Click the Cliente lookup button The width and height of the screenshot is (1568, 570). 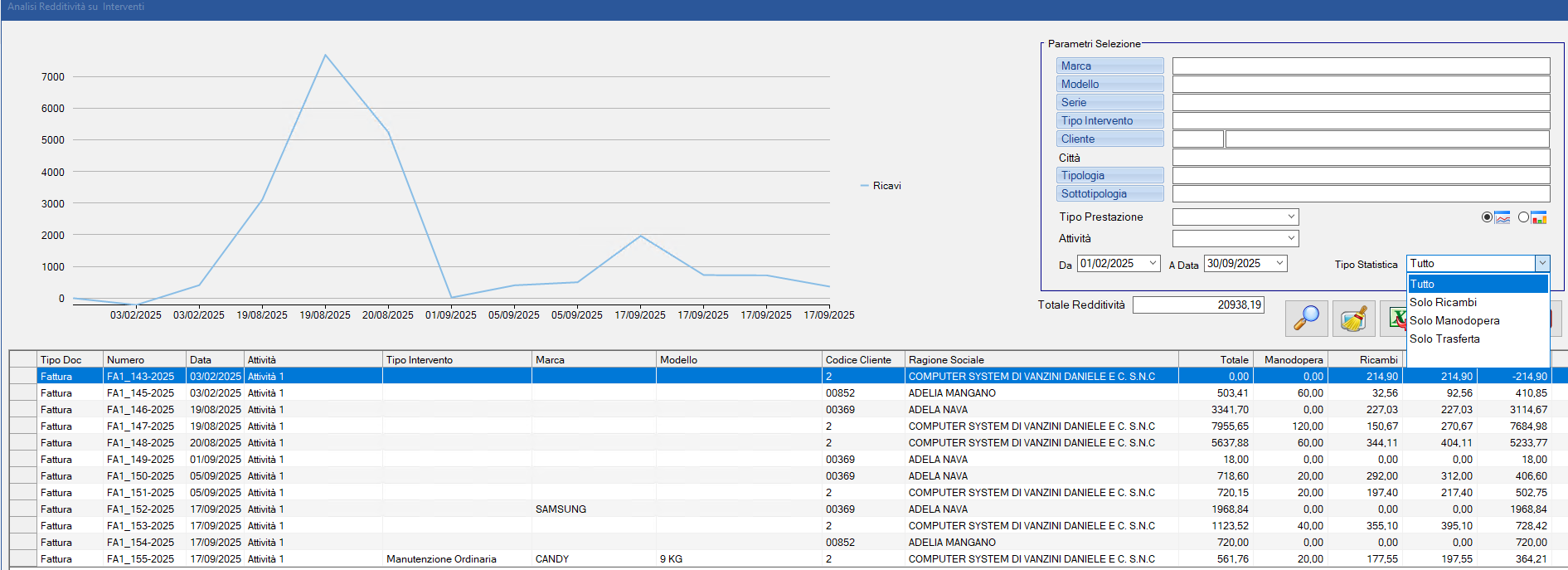(1109, 139)
